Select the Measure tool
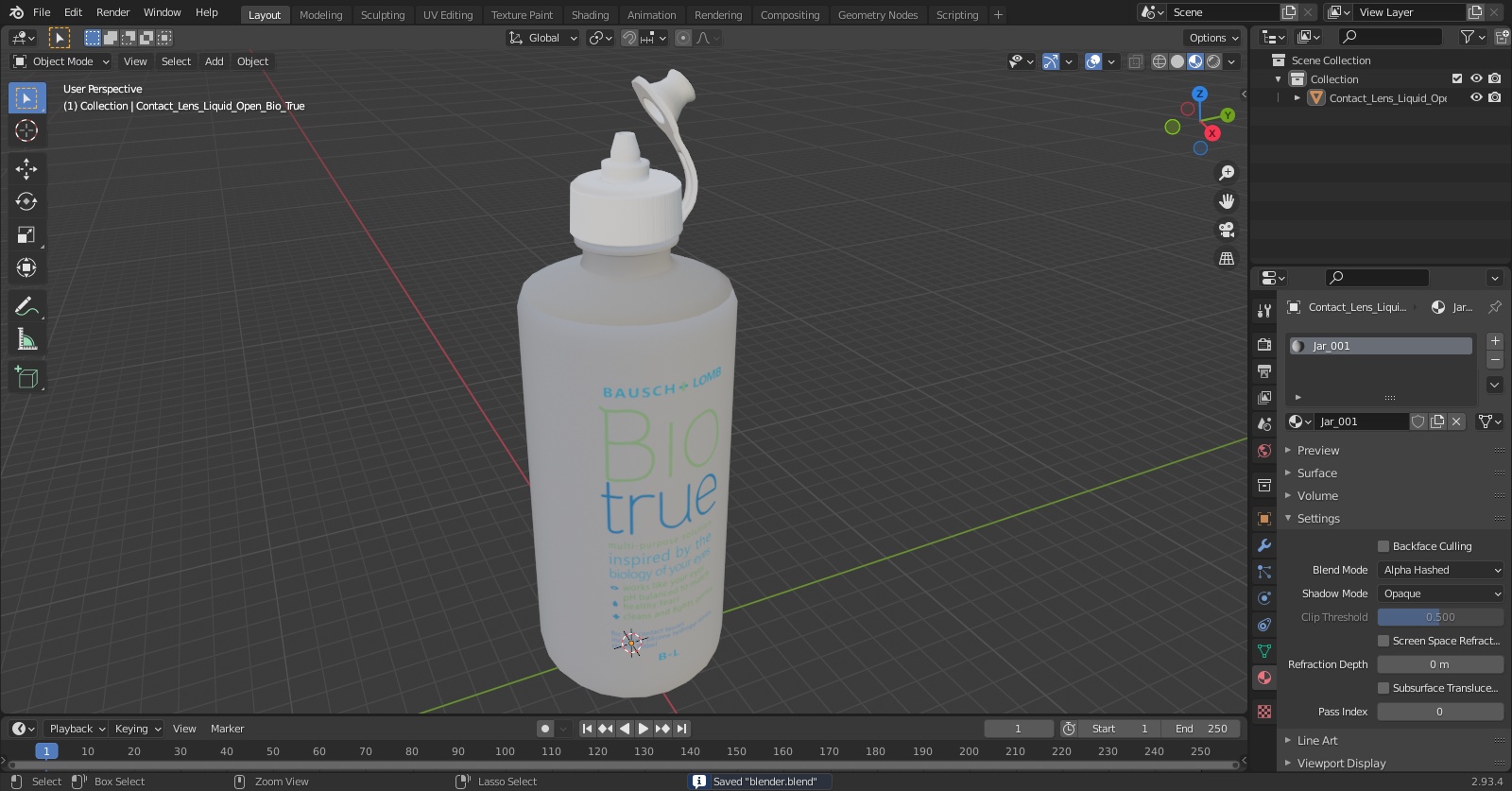Screen dimensions: 1512x791 click(x=26, y=339)
